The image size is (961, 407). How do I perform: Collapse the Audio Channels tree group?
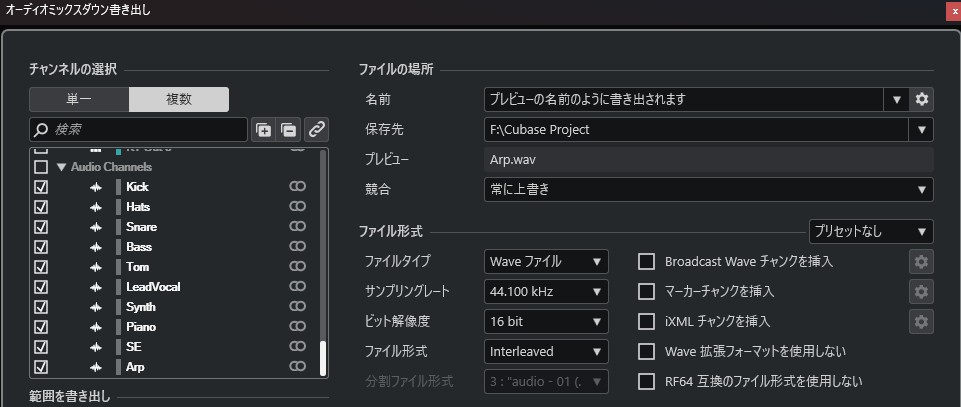click(x=61, y=167)
